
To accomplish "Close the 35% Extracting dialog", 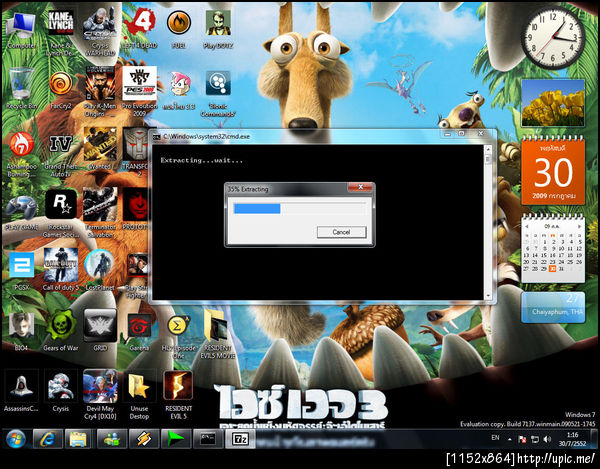I will click(360, 187).
